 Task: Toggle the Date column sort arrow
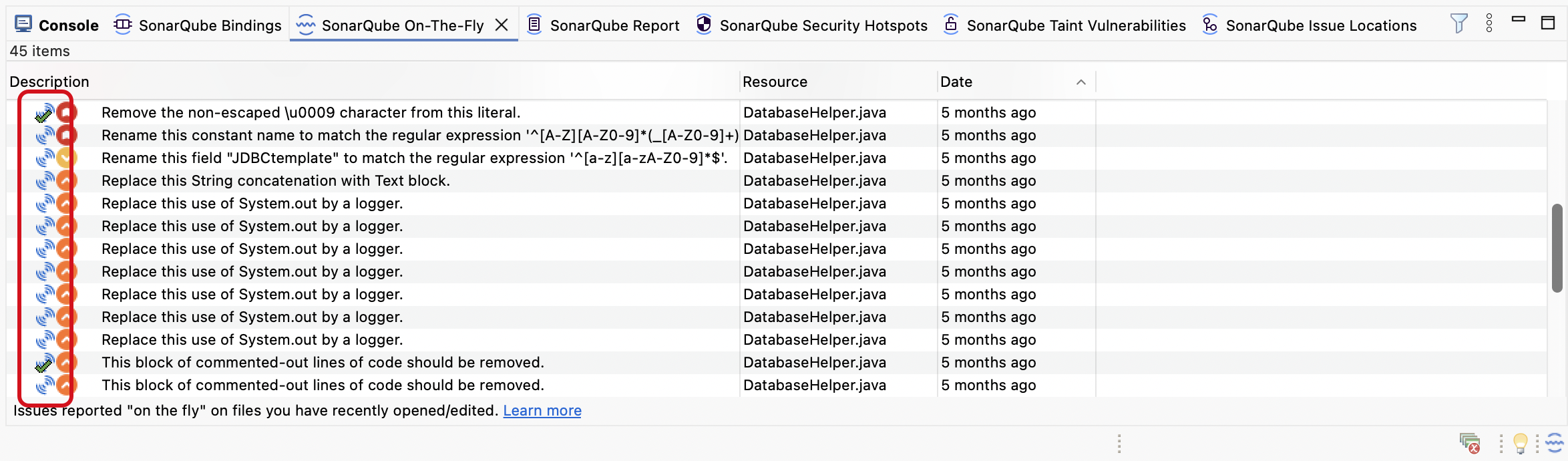(1081, 82)
